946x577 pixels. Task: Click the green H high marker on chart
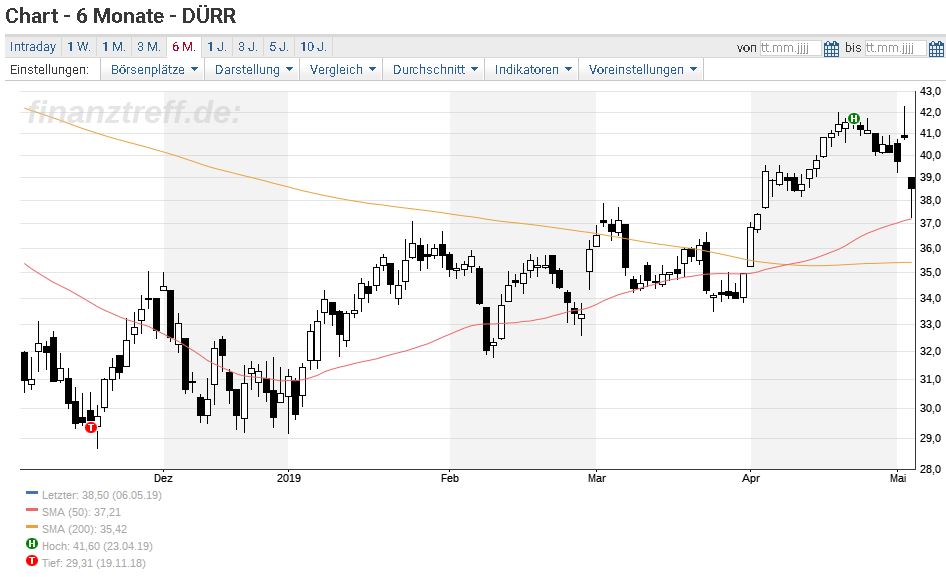pyautogui.click(x=853, y=118)
